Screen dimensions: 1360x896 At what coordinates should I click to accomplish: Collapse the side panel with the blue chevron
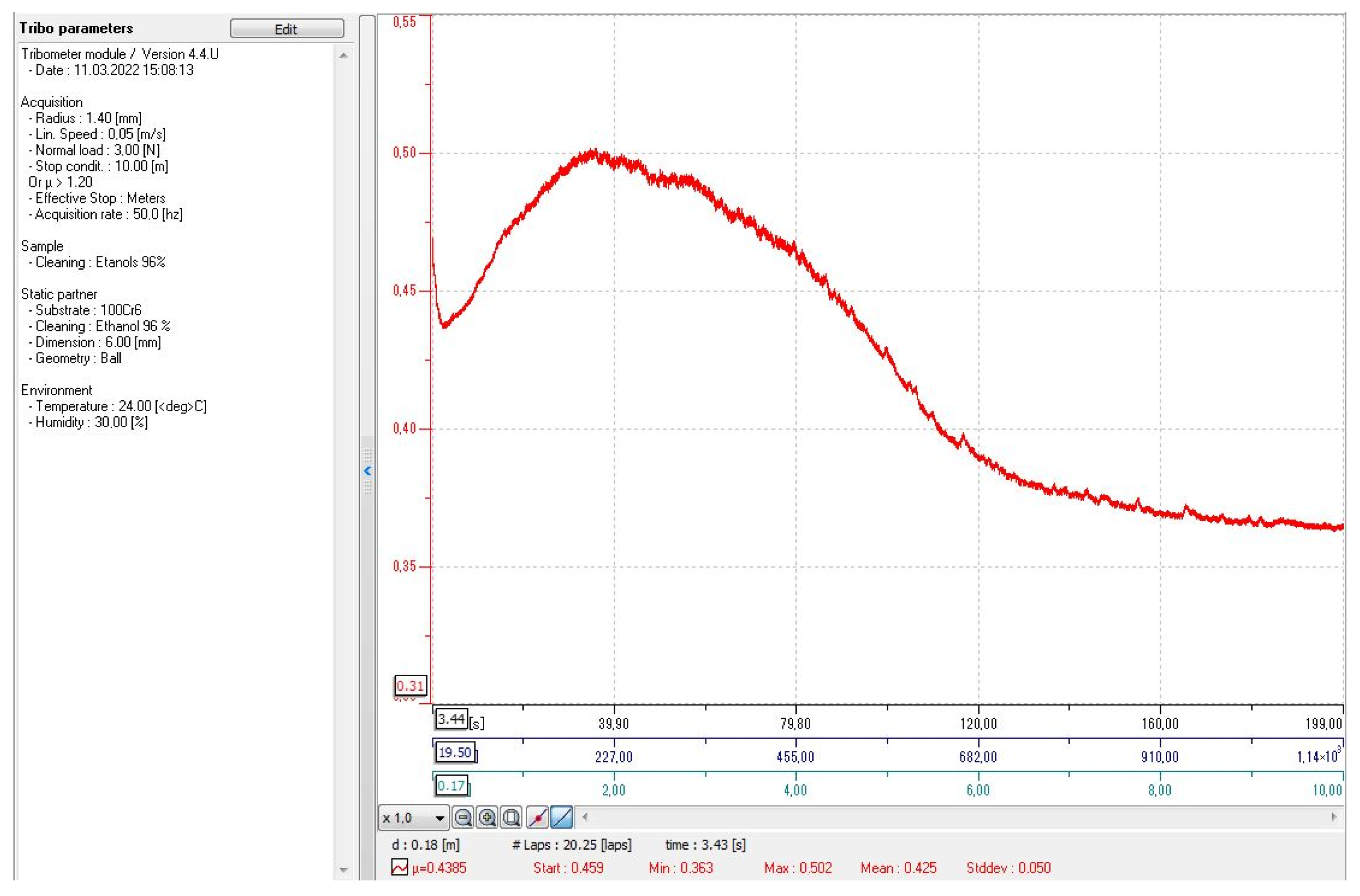[x=367, y=471]
